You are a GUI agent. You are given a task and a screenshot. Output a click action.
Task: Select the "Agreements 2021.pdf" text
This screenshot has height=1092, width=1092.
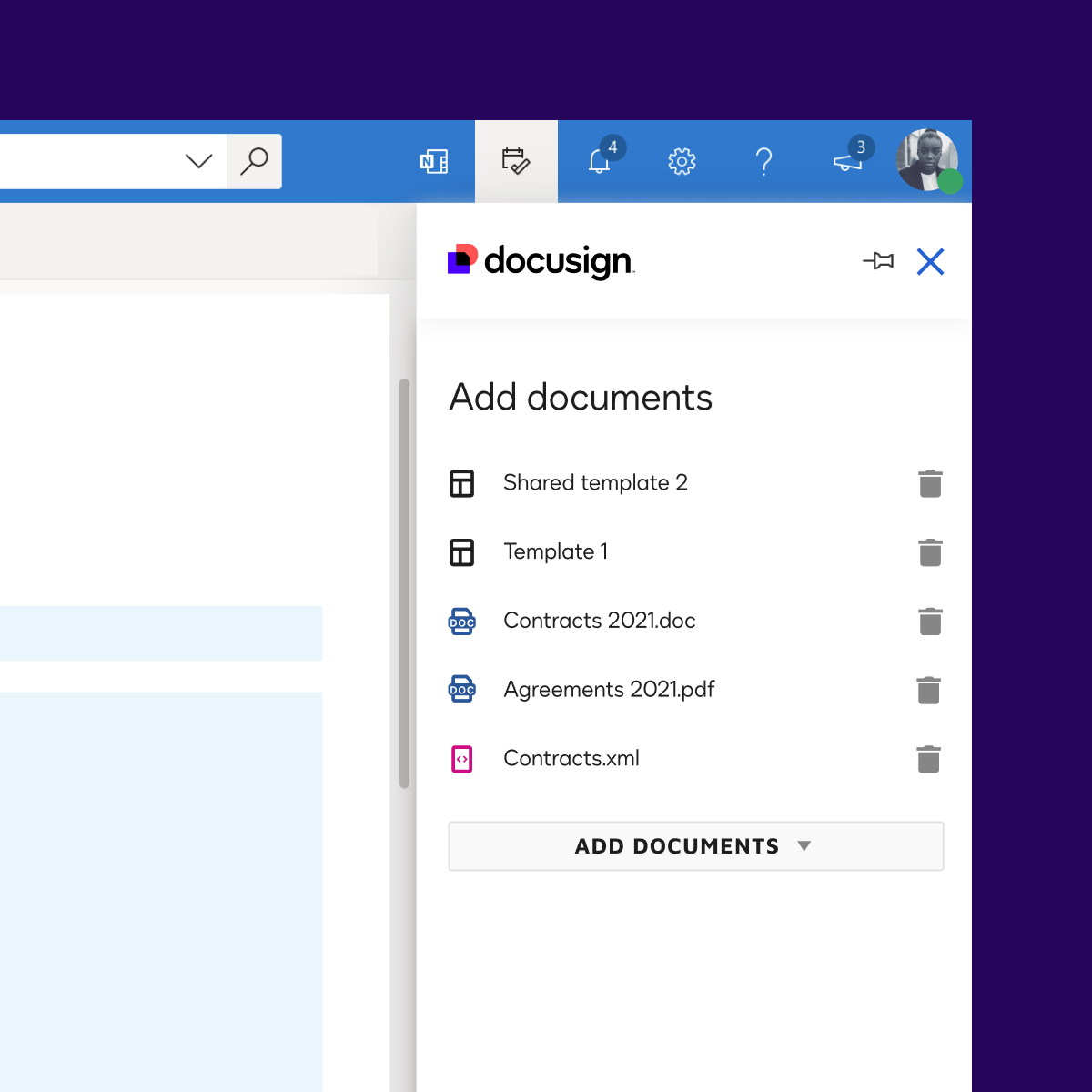click(x=609, y=690)
